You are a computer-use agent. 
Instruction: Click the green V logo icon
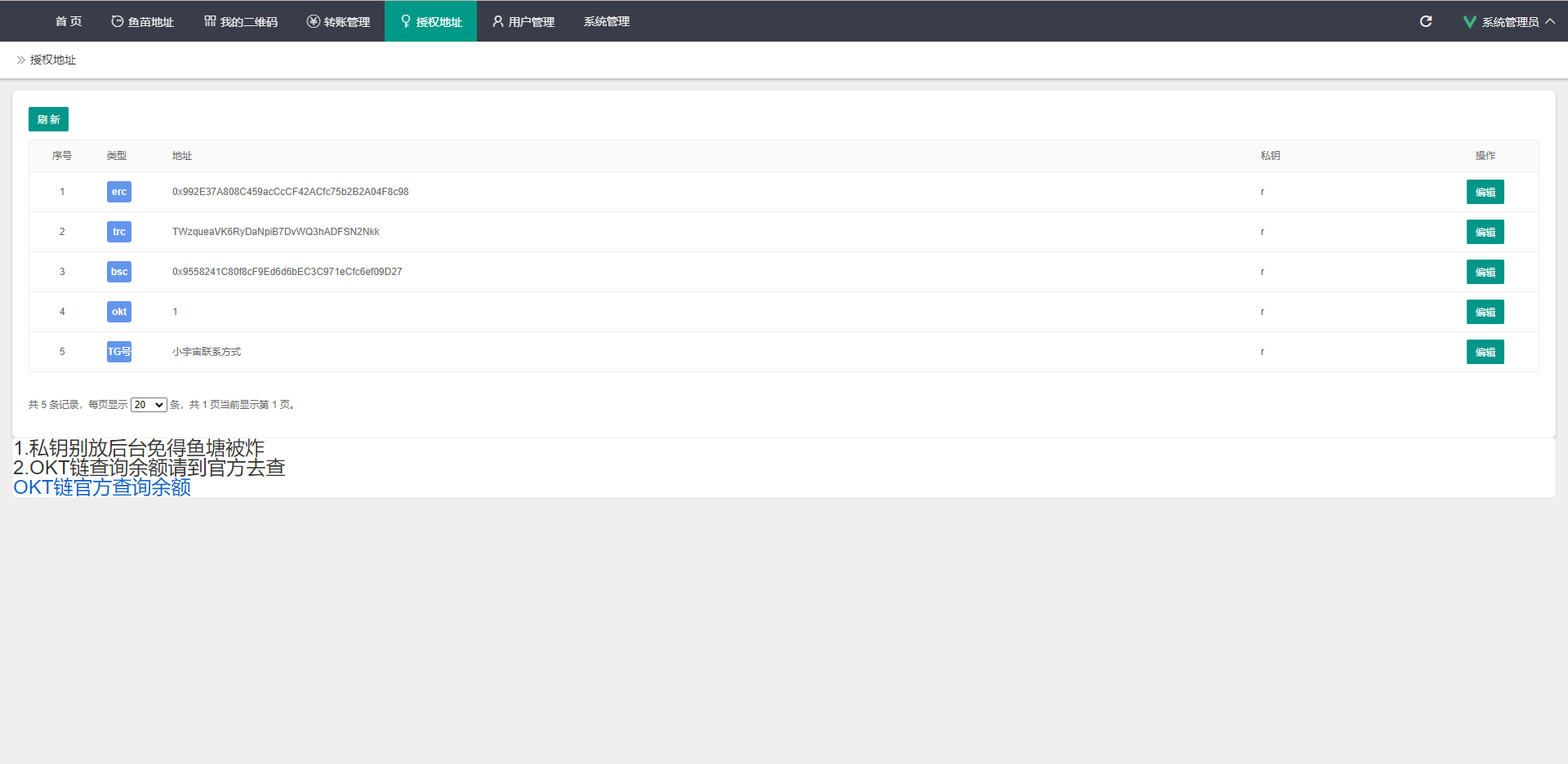point(1469,22)
